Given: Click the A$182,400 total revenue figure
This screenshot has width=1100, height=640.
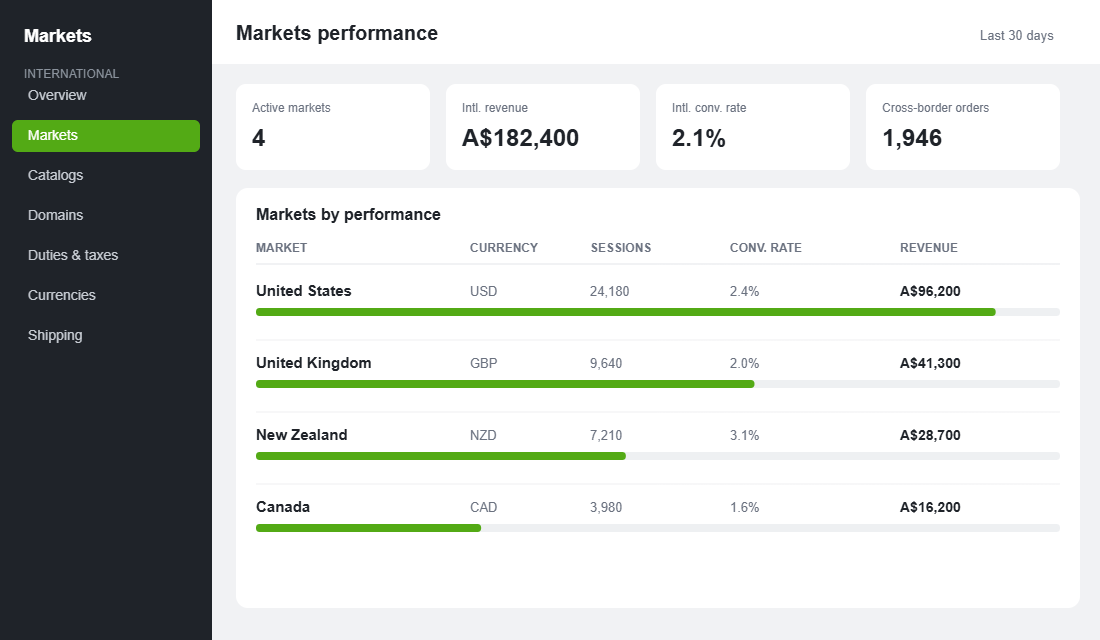Looking at the screenshot, I should pos(521,138).
